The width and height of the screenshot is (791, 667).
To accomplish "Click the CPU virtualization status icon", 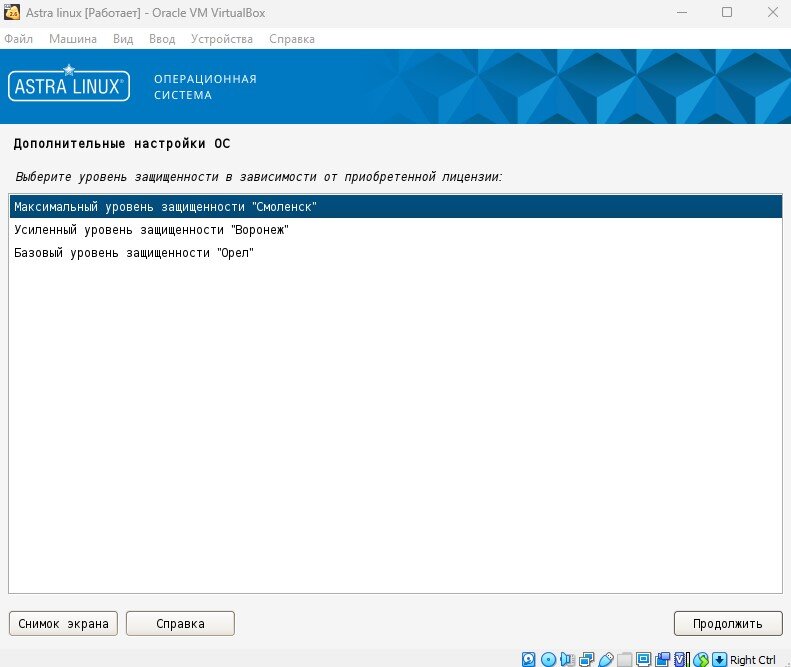I will (682, 659).
